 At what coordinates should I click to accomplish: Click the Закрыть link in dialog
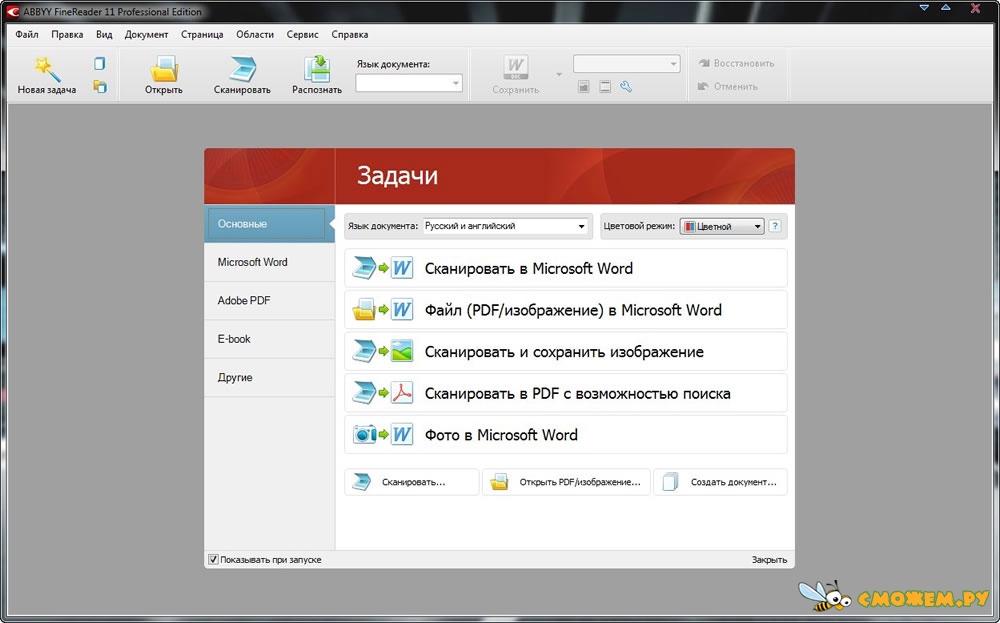coord(769,559)
